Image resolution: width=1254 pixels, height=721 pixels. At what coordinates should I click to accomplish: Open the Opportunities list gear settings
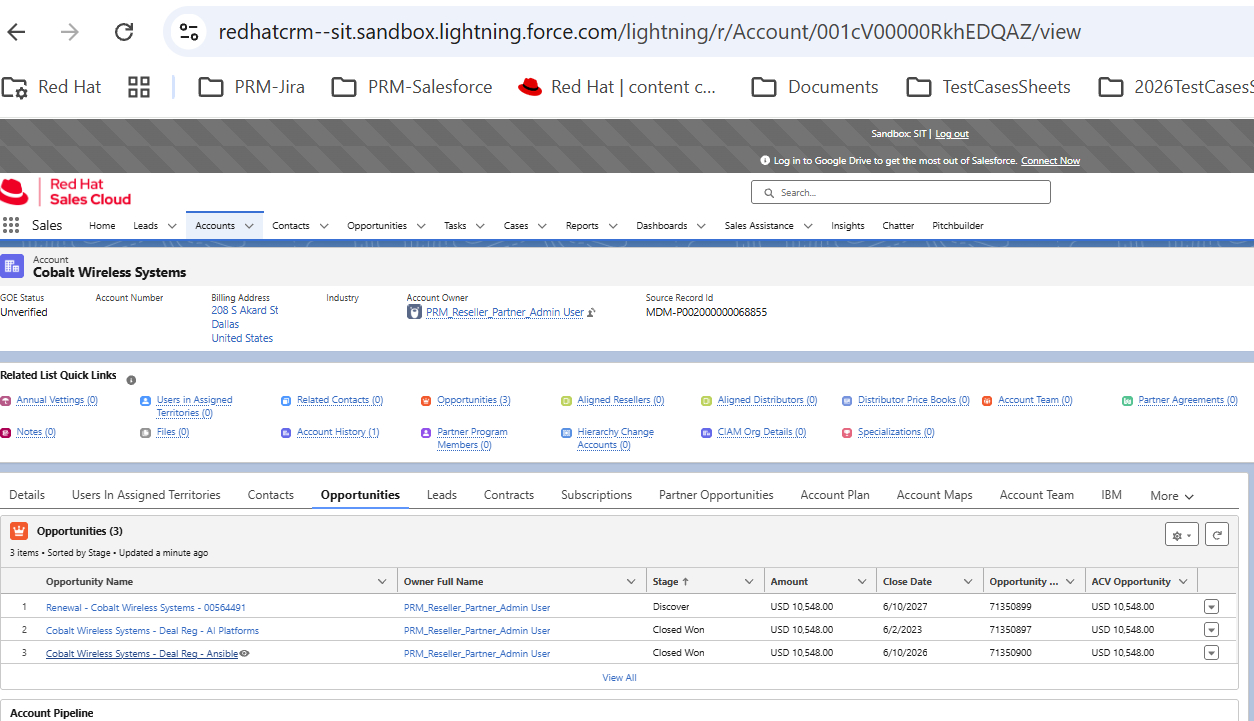tap(1182, 535)
